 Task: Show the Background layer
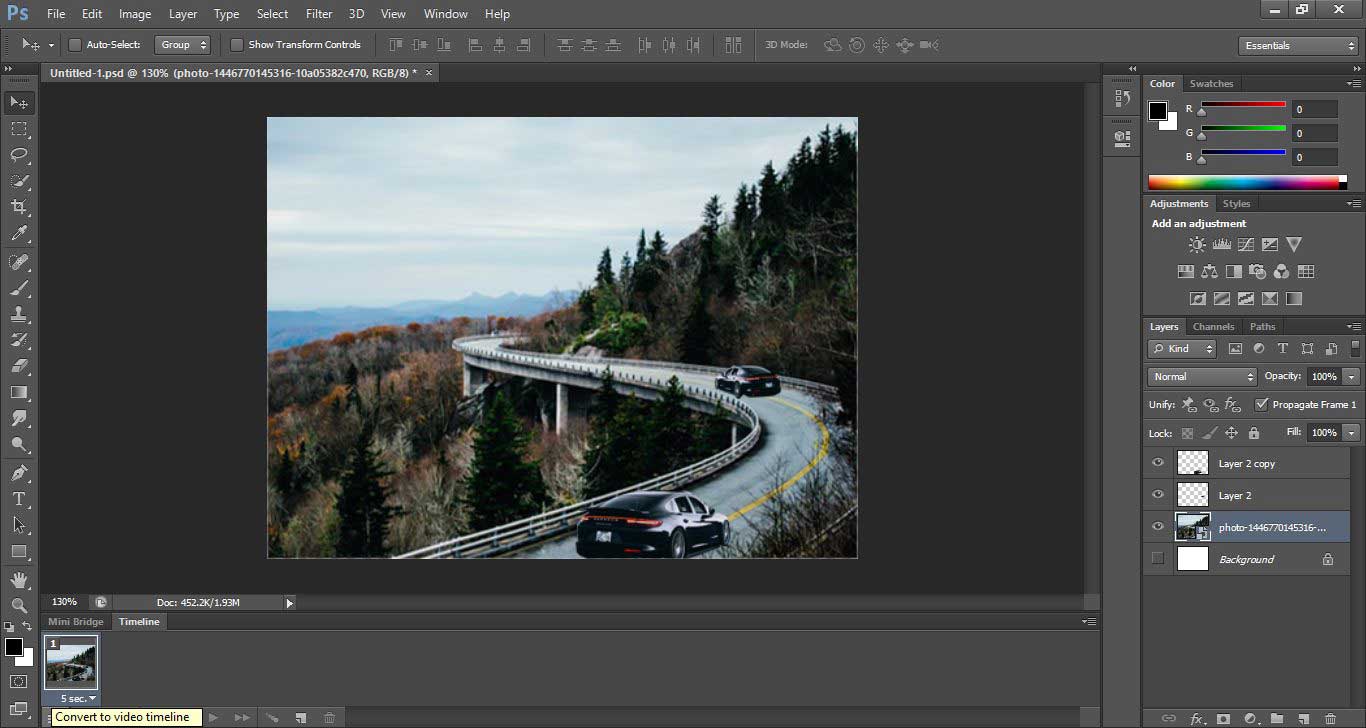(1158, 559)
